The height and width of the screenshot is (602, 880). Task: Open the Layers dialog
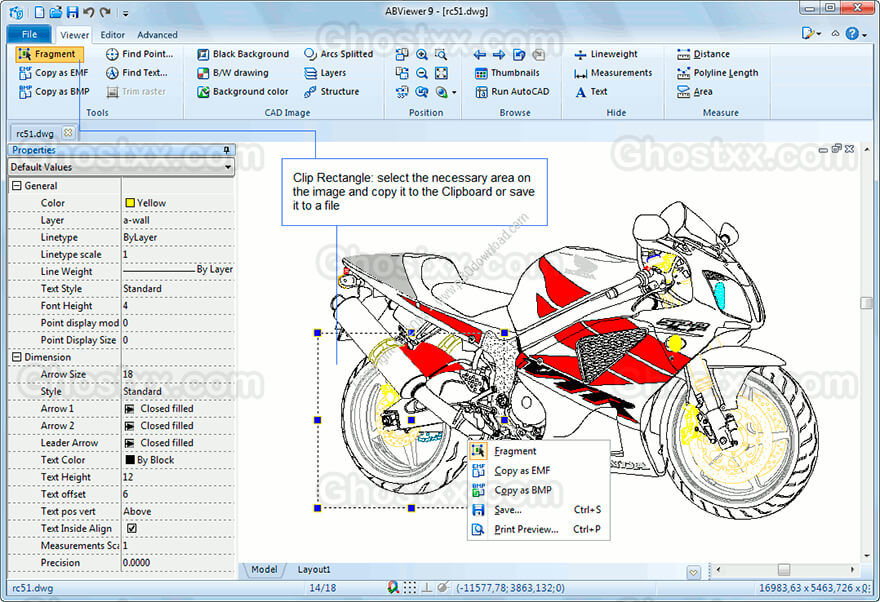click(x=325, y=73)
